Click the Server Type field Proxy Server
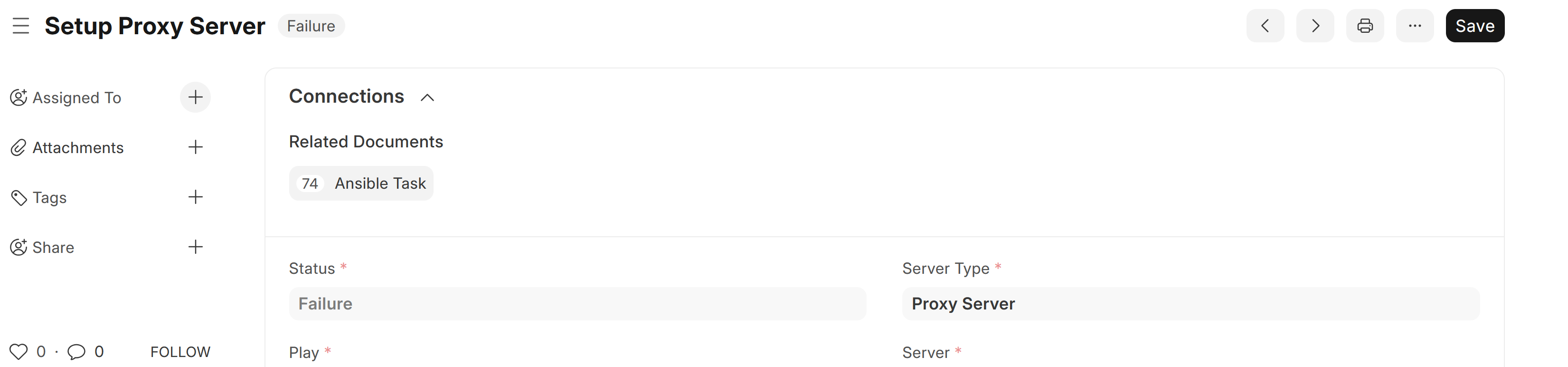The width and height of the screenshot is (1568, 367). pyautogui.click(x=1190, y=304)
